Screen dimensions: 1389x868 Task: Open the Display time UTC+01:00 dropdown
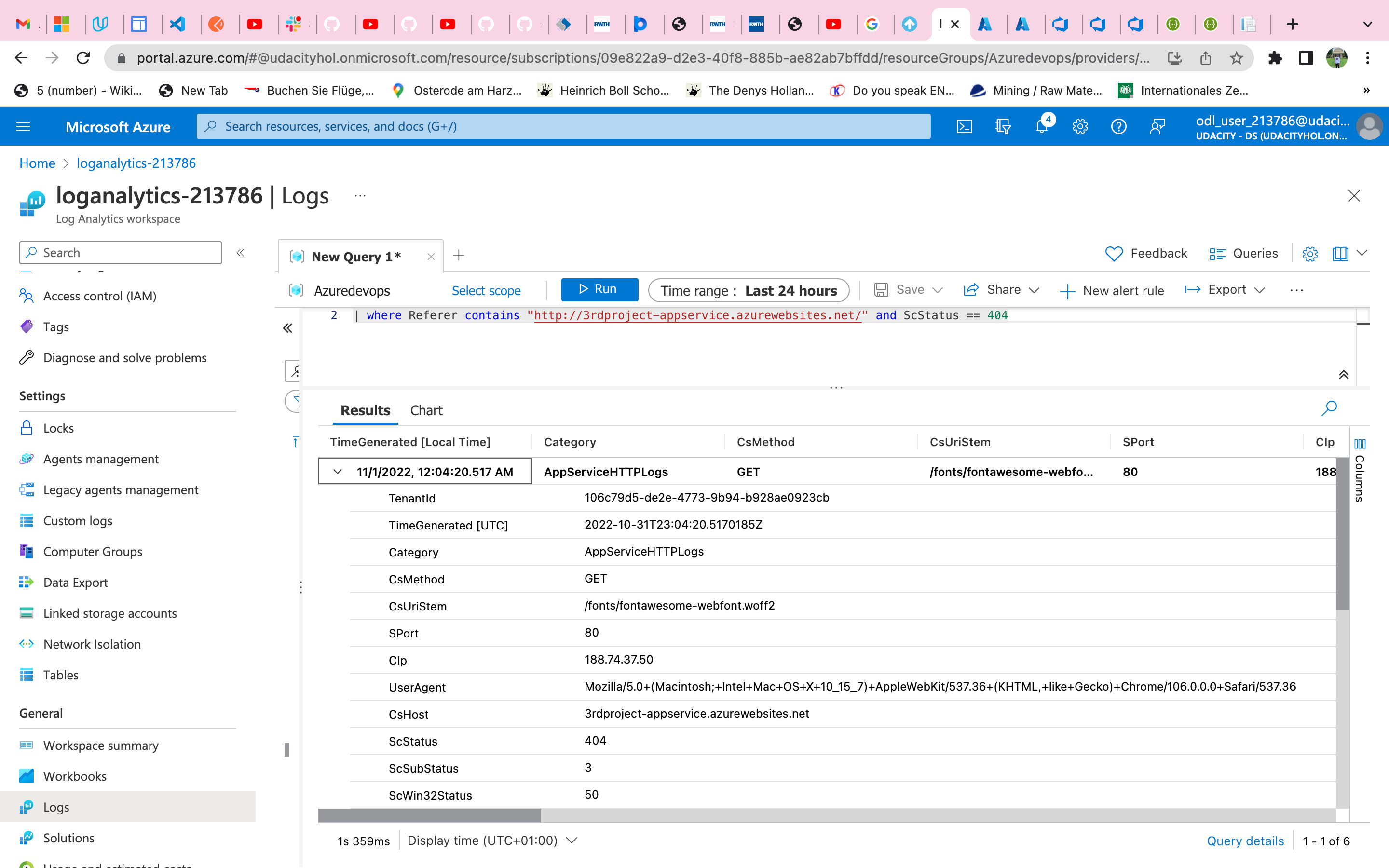pos(492,841)
